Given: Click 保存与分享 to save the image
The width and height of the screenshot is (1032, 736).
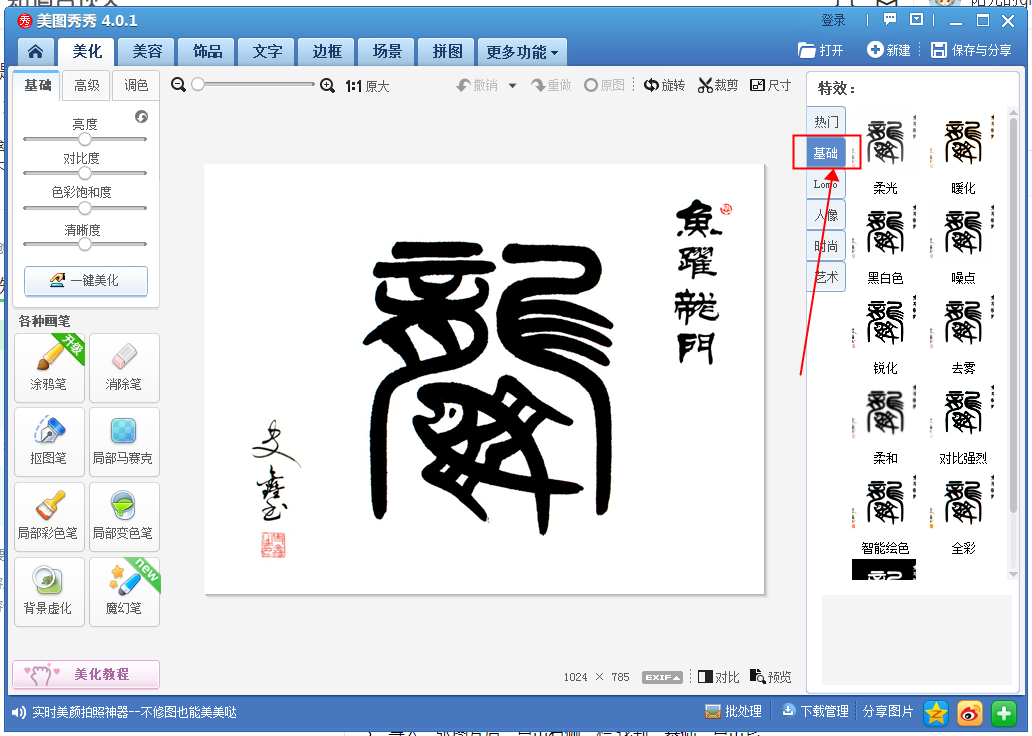Looking at the screenshot, I should [971, 51].
